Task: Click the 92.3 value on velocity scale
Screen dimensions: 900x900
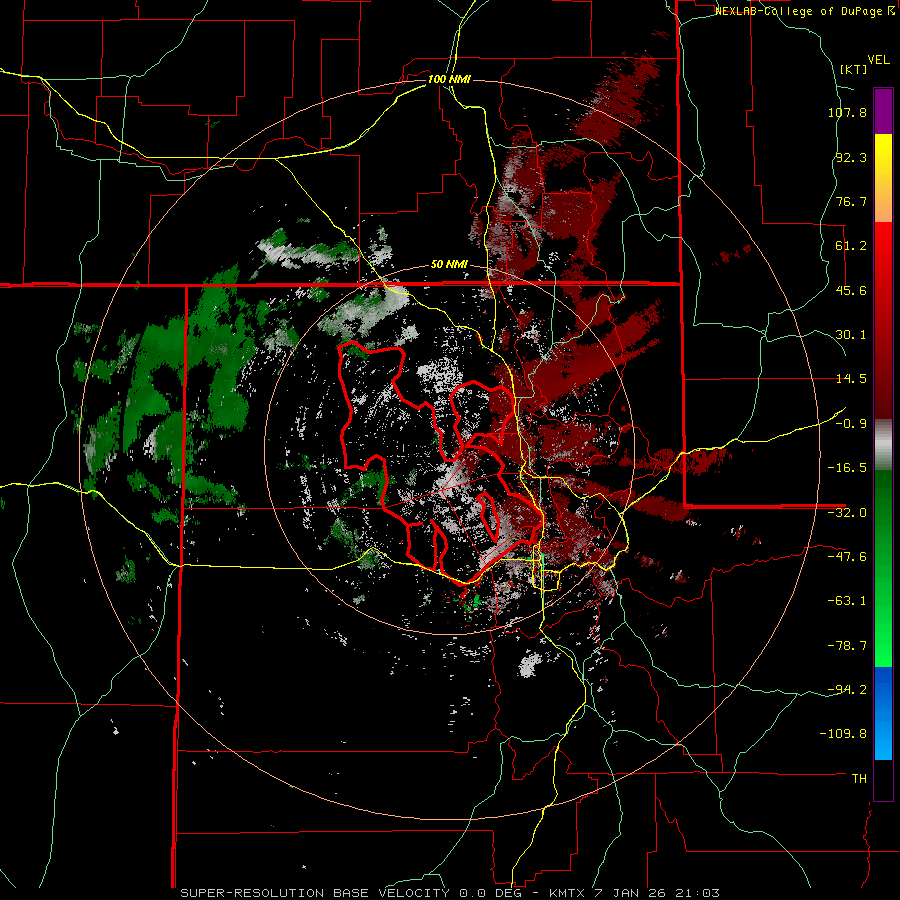Action: 851,157
